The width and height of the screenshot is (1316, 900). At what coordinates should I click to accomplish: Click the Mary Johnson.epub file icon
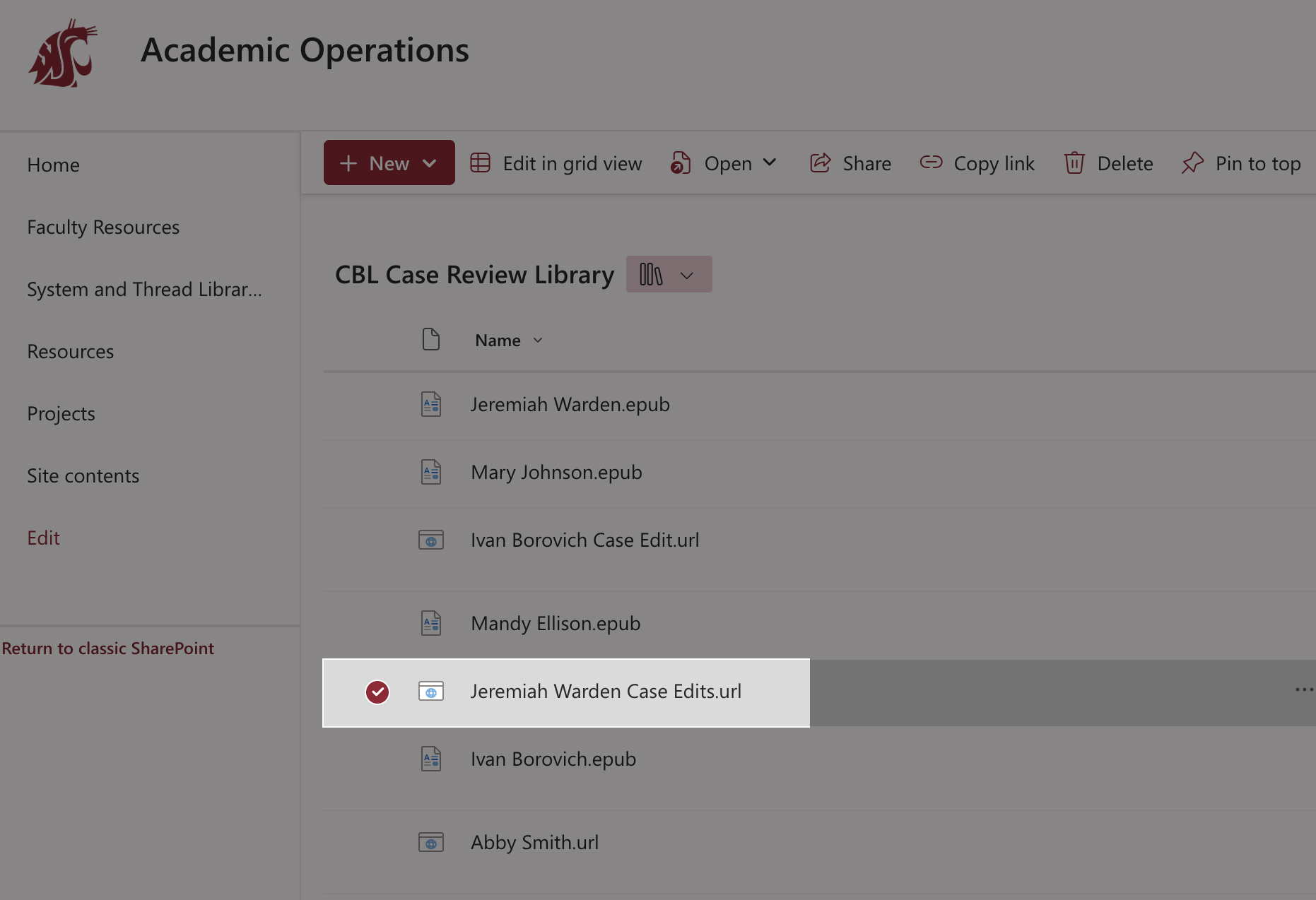(x=430, y=472)
